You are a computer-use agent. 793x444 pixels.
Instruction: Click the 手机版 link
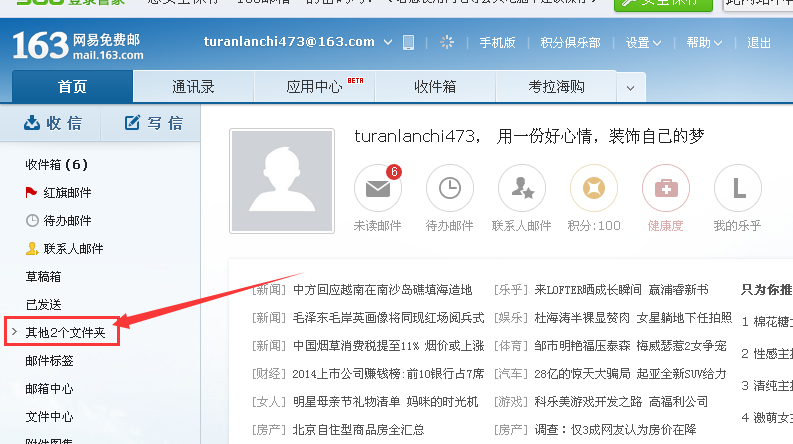(x=497, y=43)
